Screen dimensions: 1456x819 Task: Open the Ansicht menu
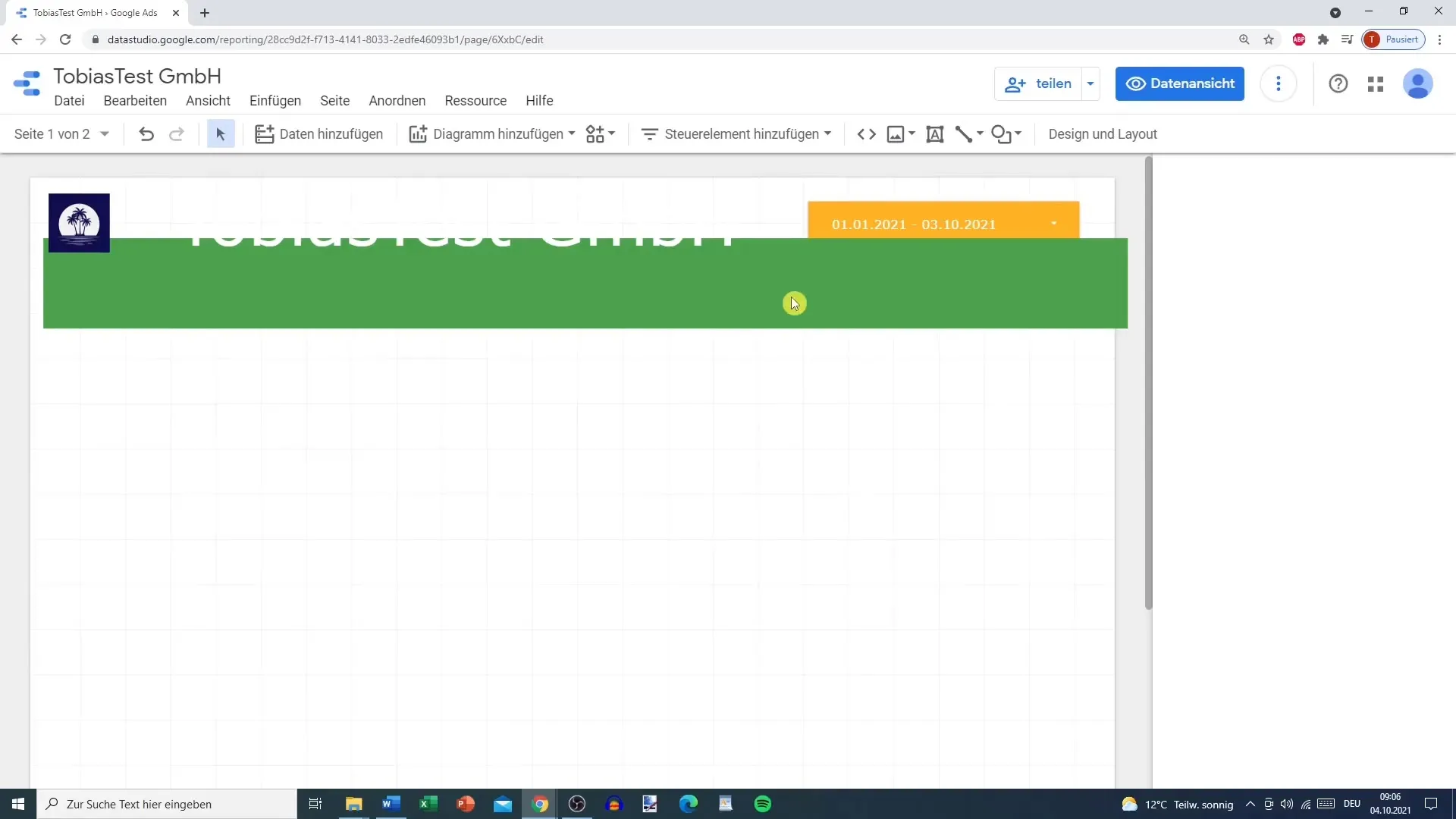[x=208, y=101]
